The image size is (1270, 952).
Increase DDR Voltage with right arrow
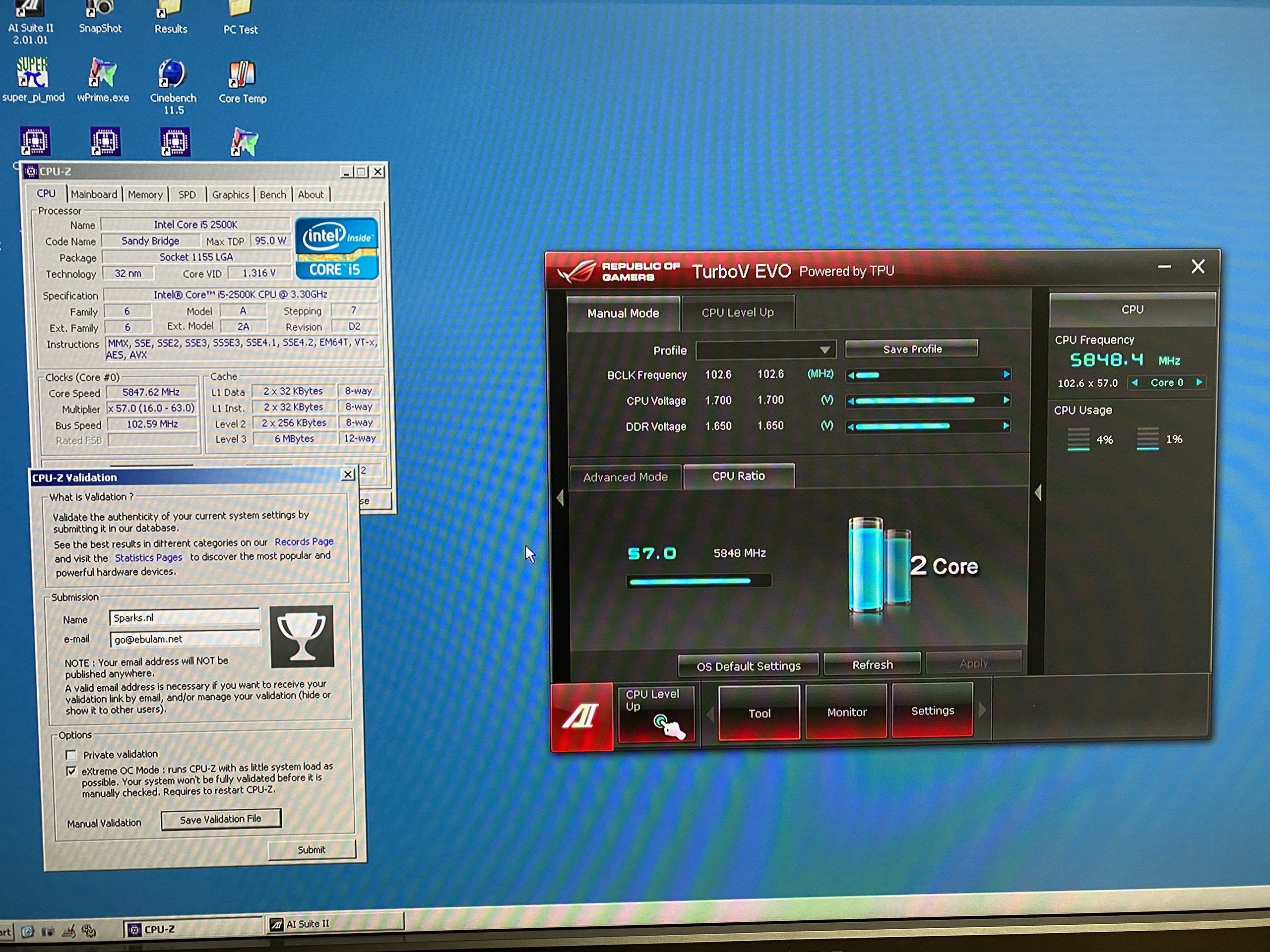[x=1006, y=426]
